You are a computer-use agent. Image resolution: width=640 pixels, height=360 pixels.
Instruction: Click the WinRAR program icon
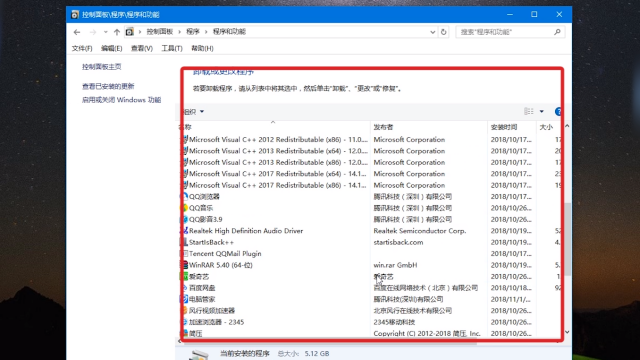185,265
